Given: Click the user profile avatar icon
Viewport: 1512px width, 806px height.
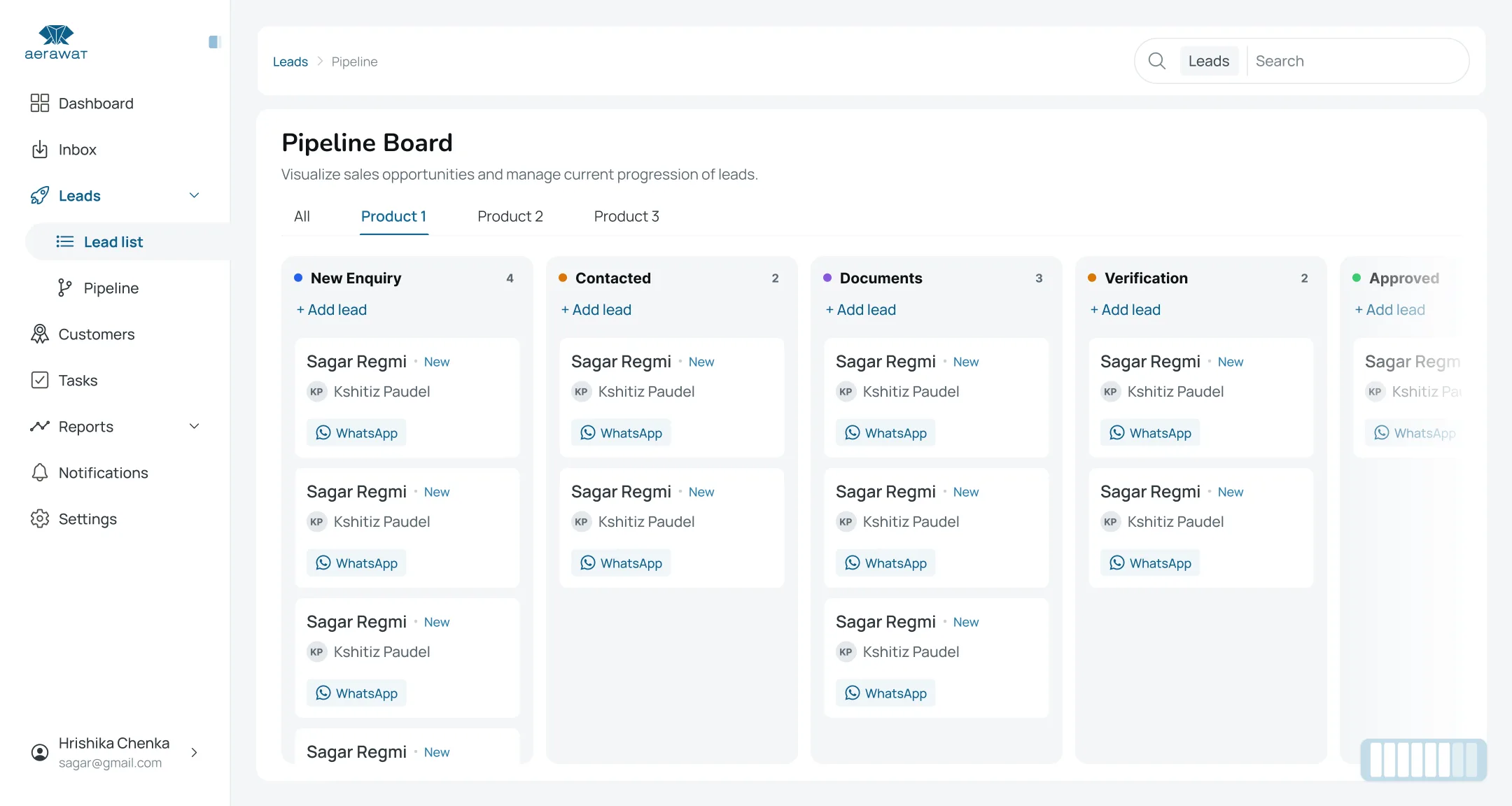Looking at the screenshot, I should tap(40, 752).
